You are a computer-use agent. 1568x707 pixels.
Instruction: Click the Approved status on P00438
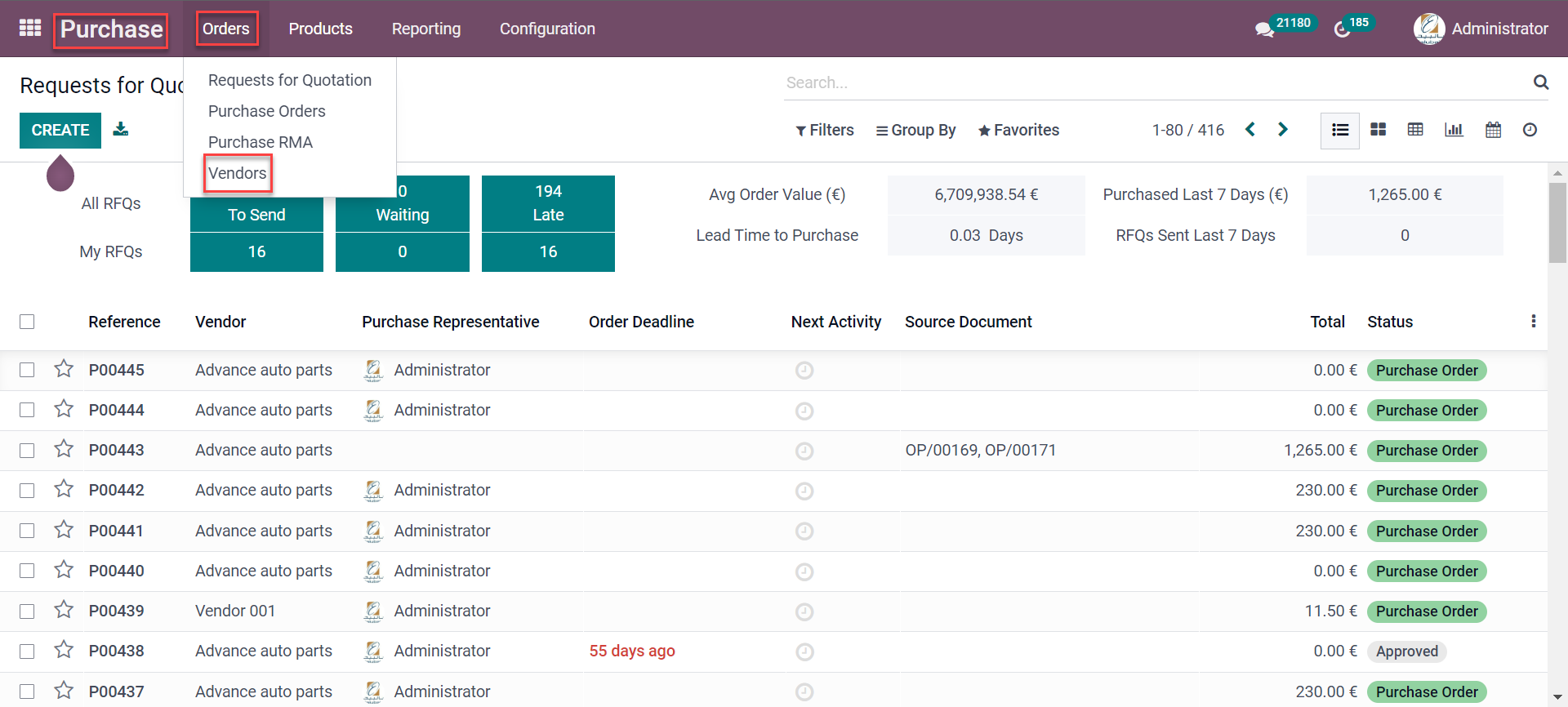[1406, 651]
